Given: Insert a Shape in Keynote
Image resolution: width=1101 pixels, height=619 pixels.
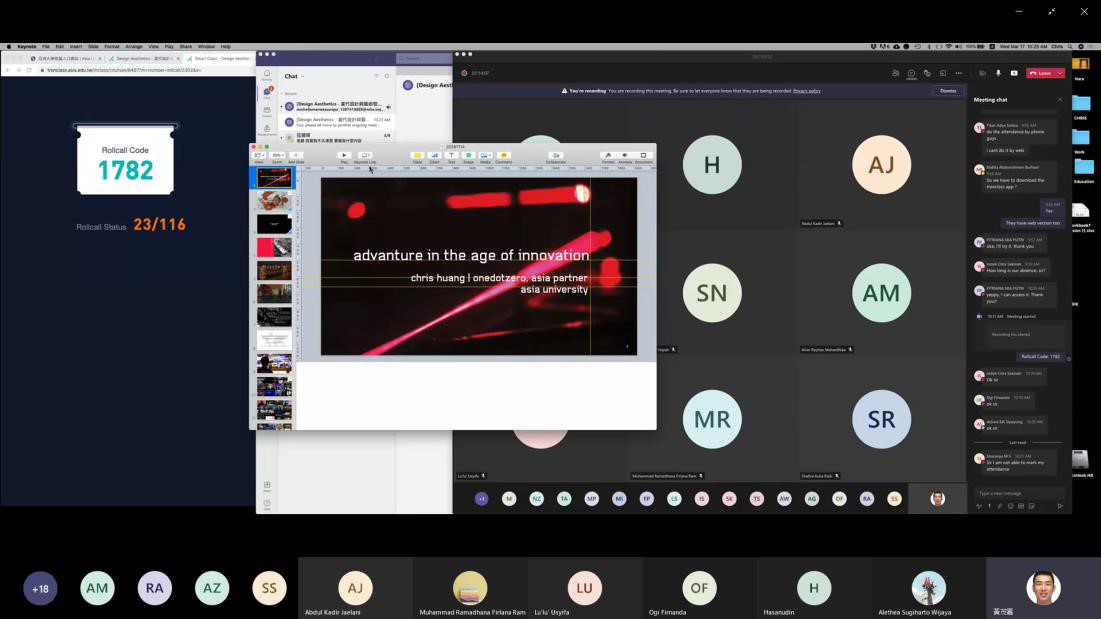Looking at the screenshot, I should coord(468,157).
